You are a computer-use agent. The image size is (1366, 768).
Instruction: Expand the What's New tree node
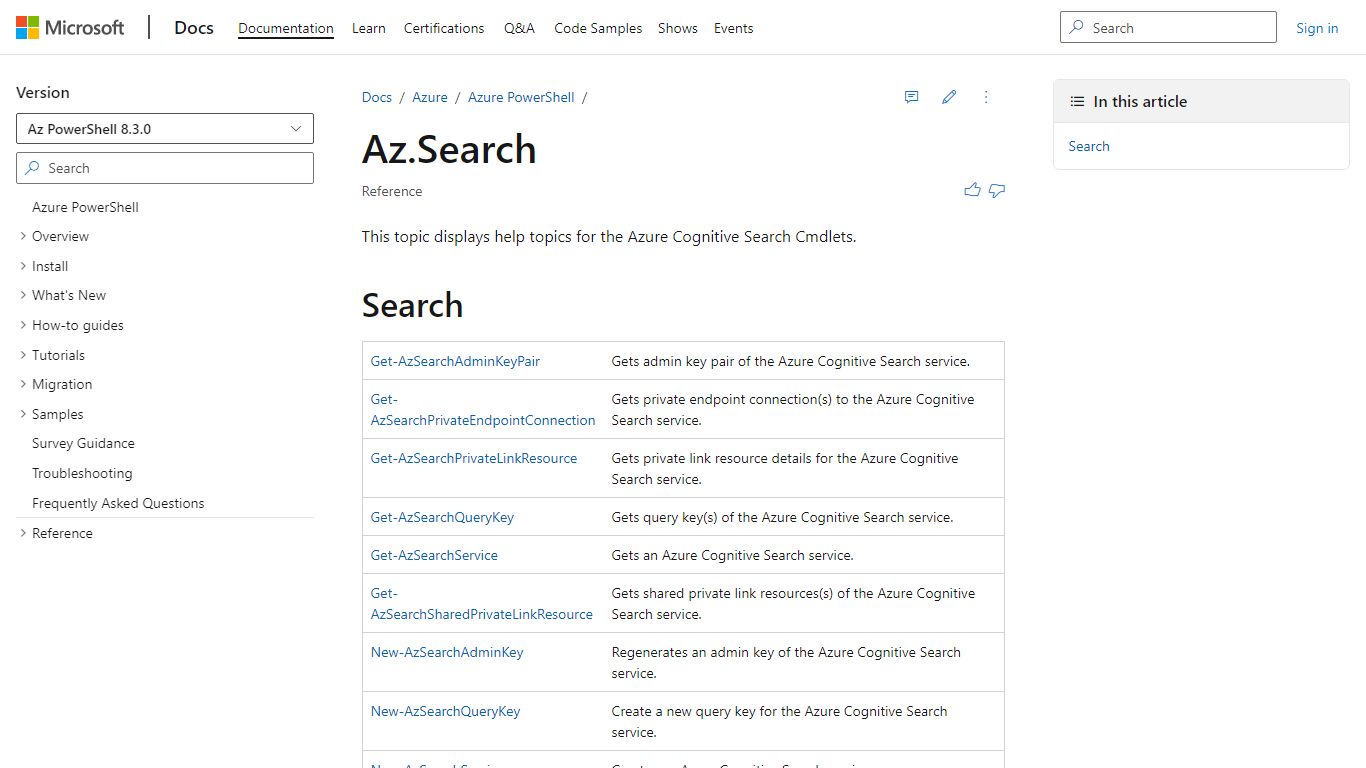pos(23,295)
